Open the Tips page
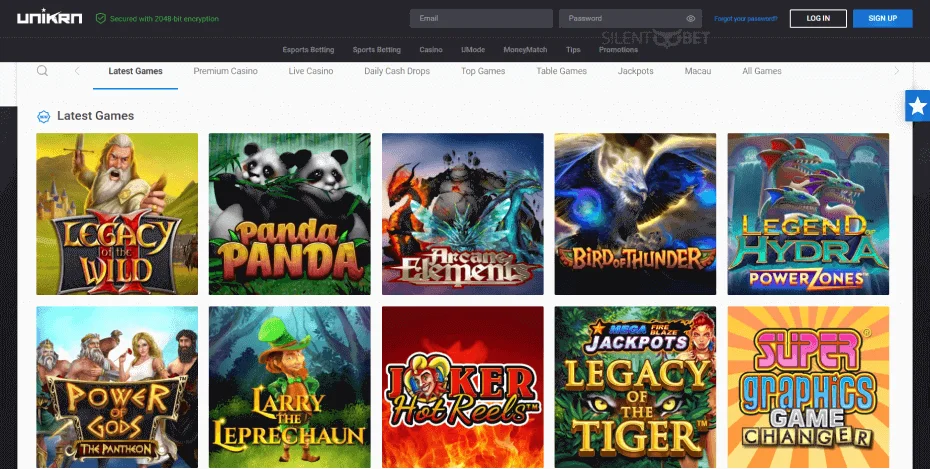This screenshot has height=469, width=930. (573, 50)
